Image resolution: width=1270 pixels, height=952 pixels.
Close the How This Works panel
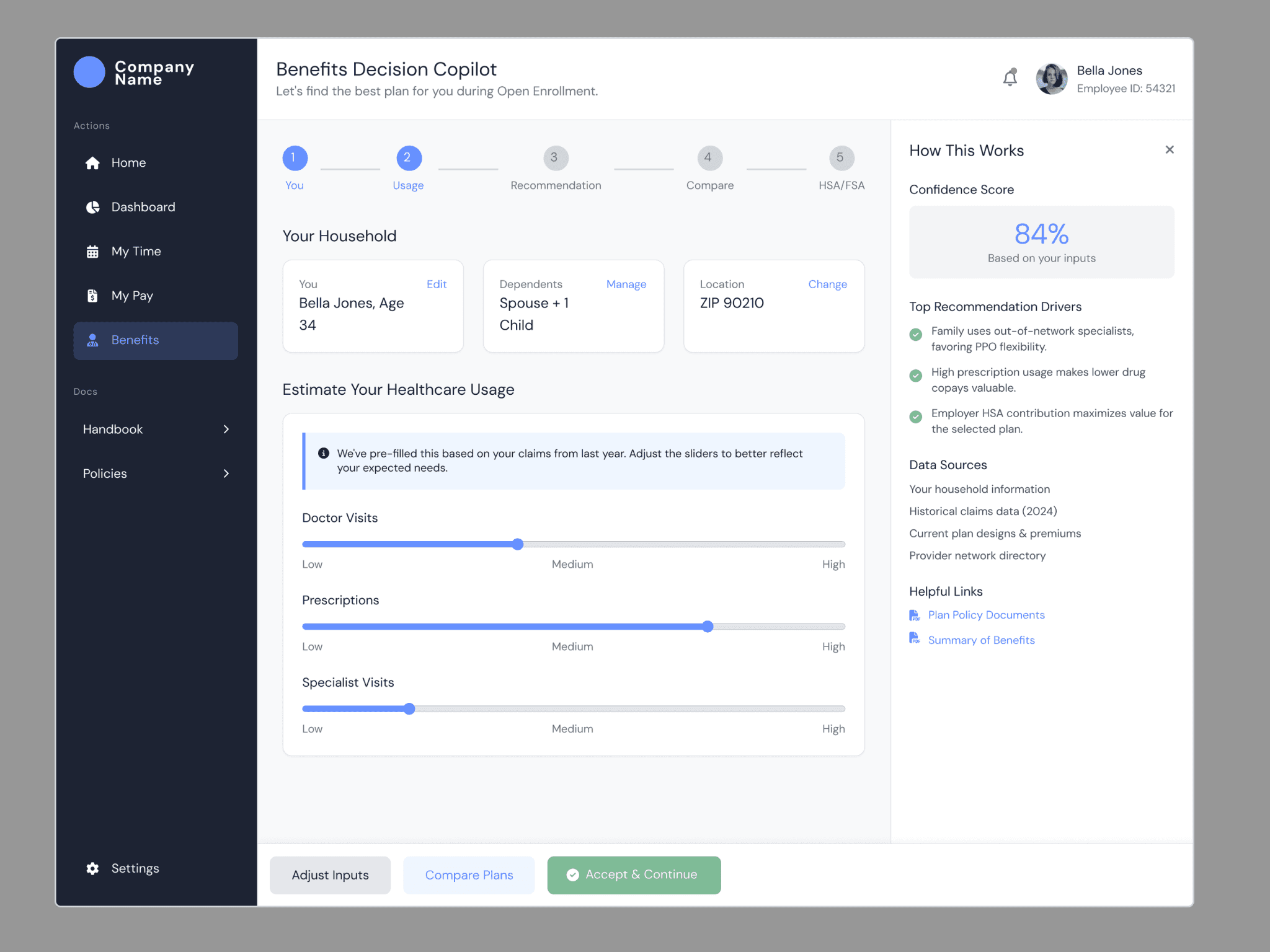tap(1170, 149)
